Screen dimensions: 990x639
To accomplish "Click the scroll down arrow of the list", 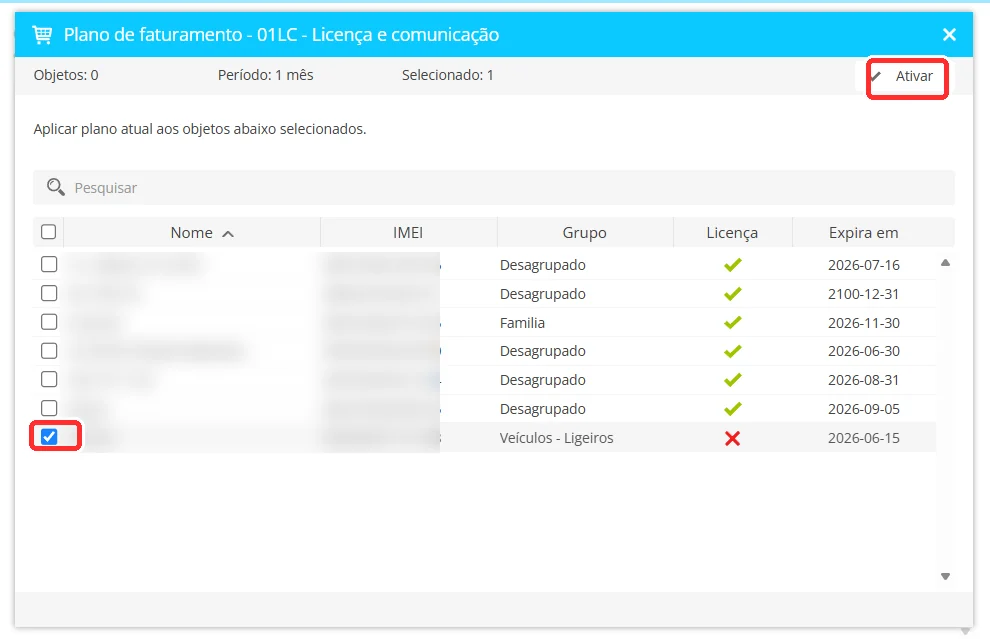I will pyautogui.click(x=945, y=576).
